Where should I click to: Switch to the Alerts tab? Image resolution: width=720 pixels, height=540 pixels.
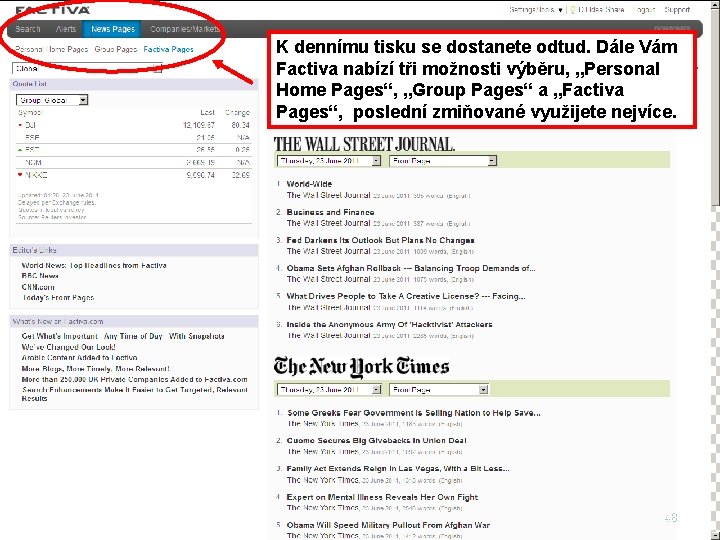pos(66,29)
